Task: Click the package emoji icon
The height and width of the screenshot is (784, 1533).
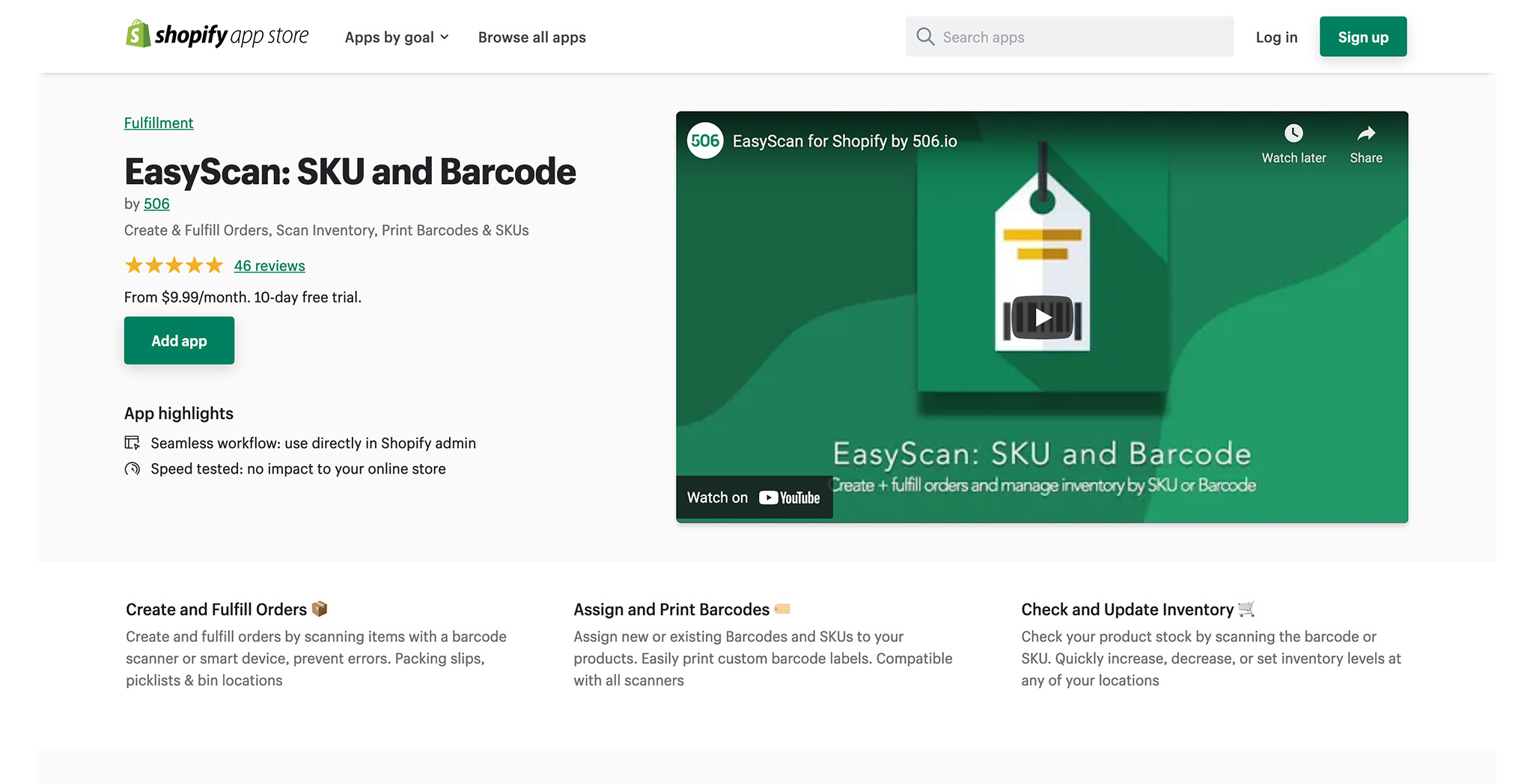Action: click(x=320, y=609)
